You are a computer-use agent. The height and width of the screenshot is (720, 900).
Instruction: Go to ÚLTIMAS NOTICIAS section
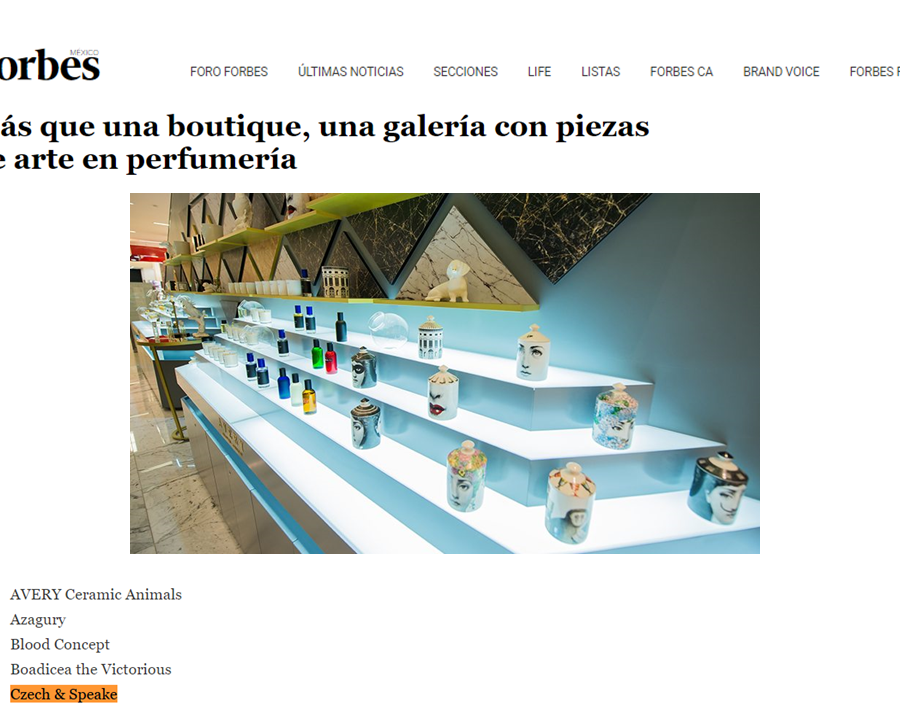[351, 72]
